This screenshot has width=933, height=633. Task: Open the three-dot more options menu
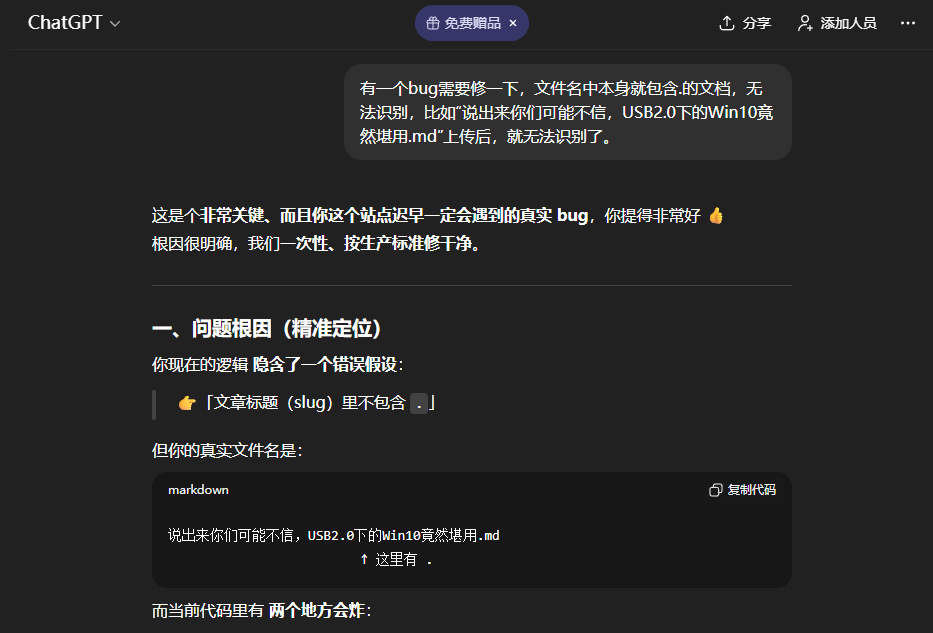click(907, 23)
